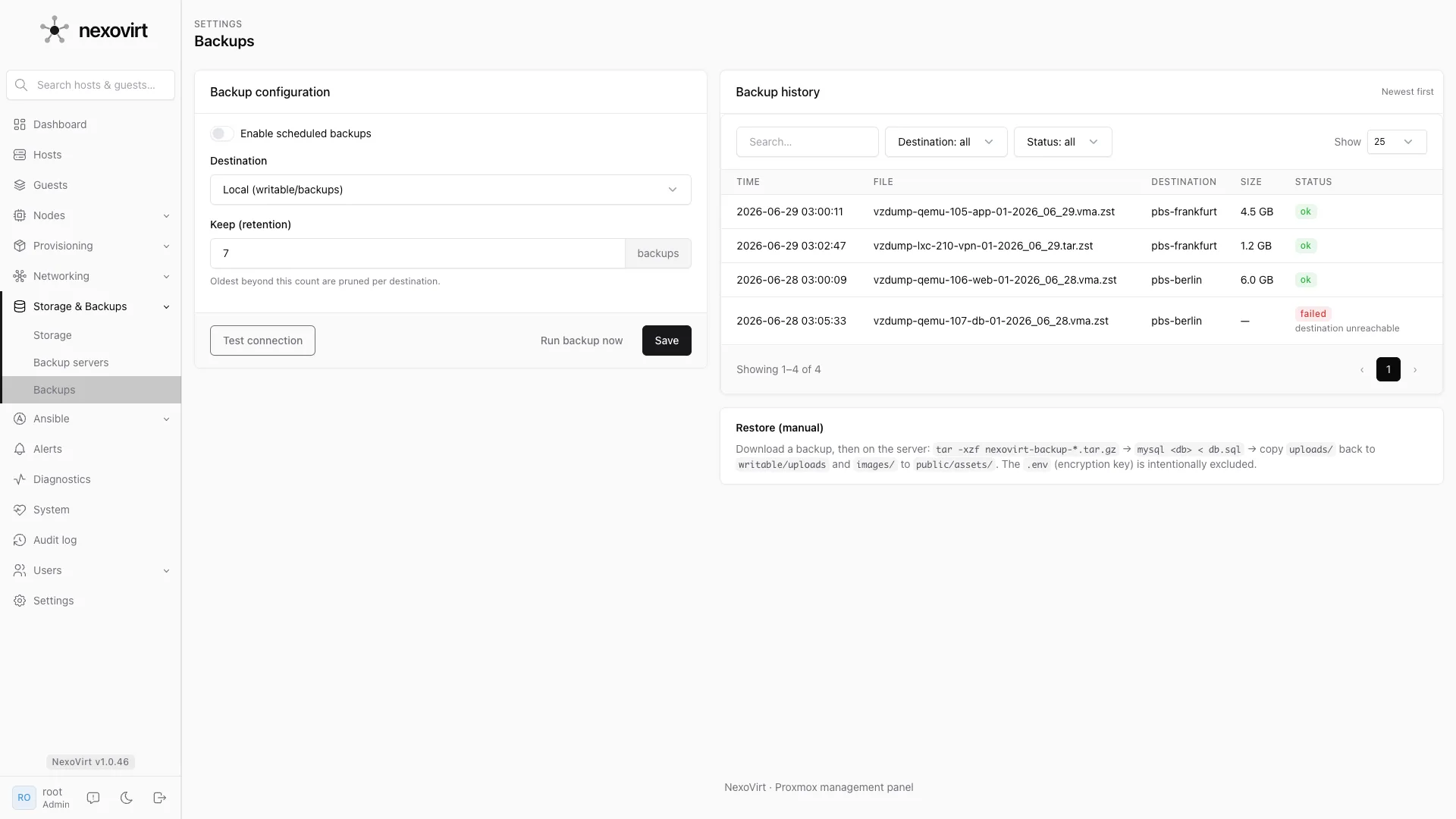Open the Status: all filter
The image size is (1456, 819).
(1062, 142)
